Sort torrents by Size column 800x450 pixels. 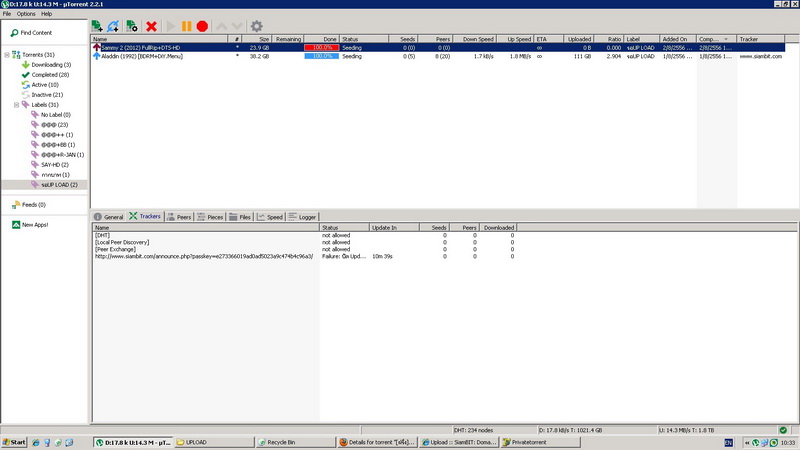pyautogui.click(x=256, y=39)
